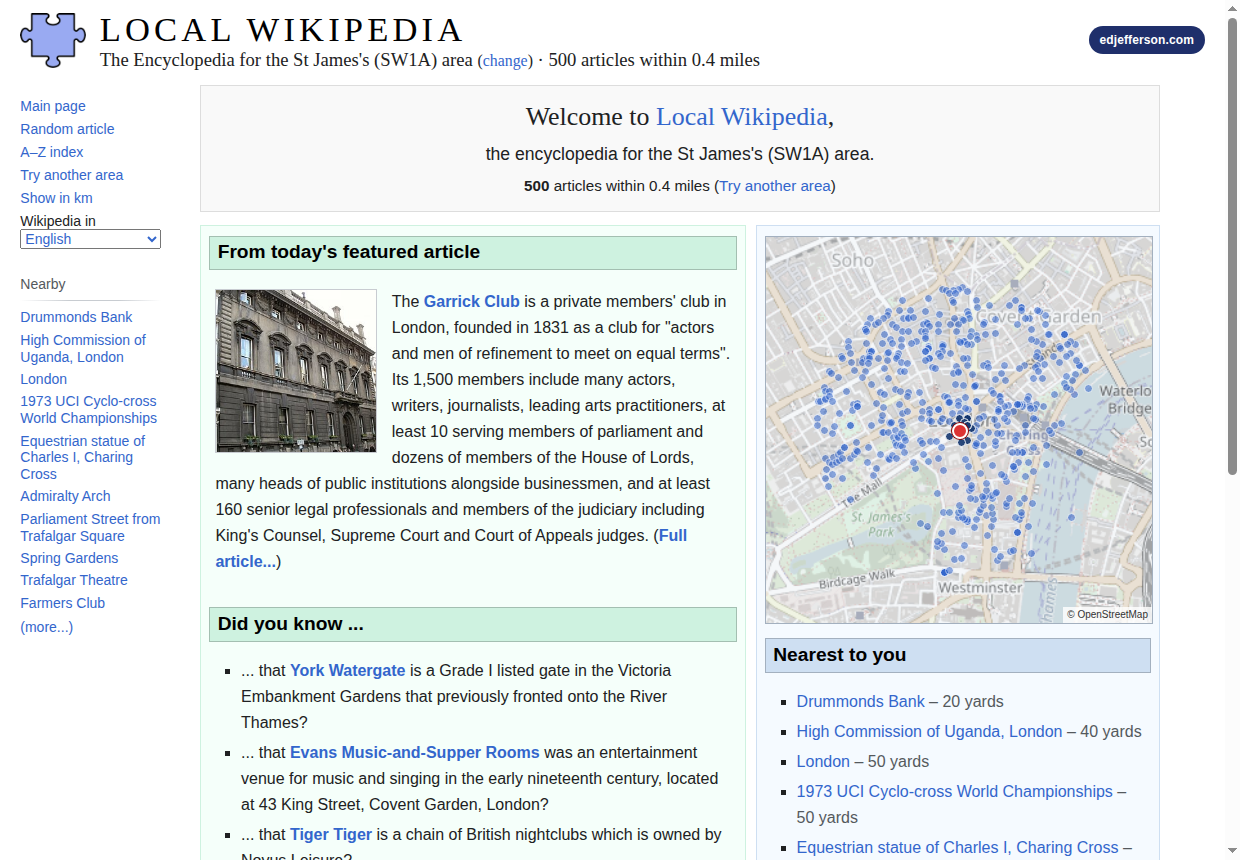Open London in Nearest to you list
The width and height of the screenshot is (1240, 860).
(823, 761)
